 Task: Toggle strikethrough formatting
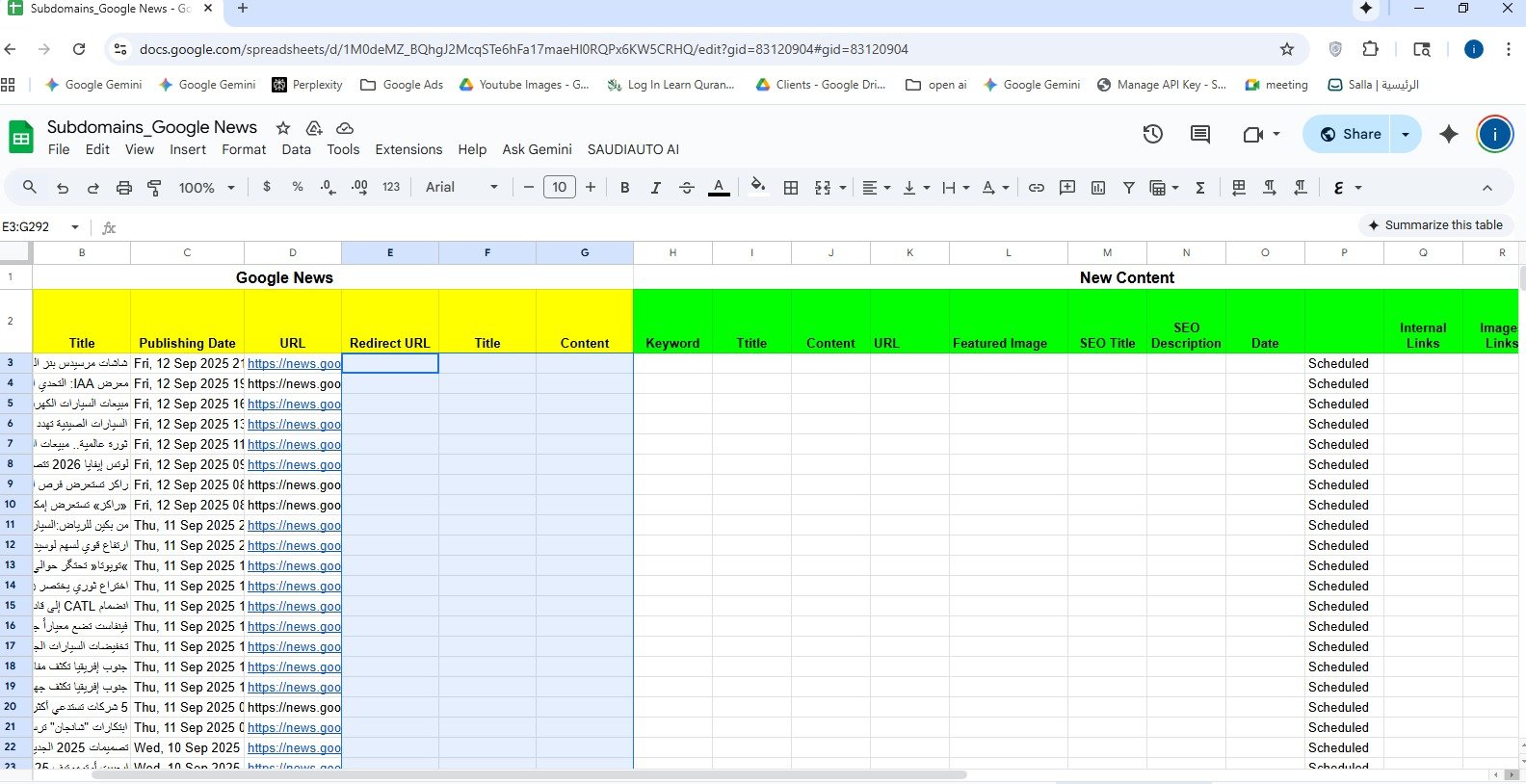click(686, 188)
